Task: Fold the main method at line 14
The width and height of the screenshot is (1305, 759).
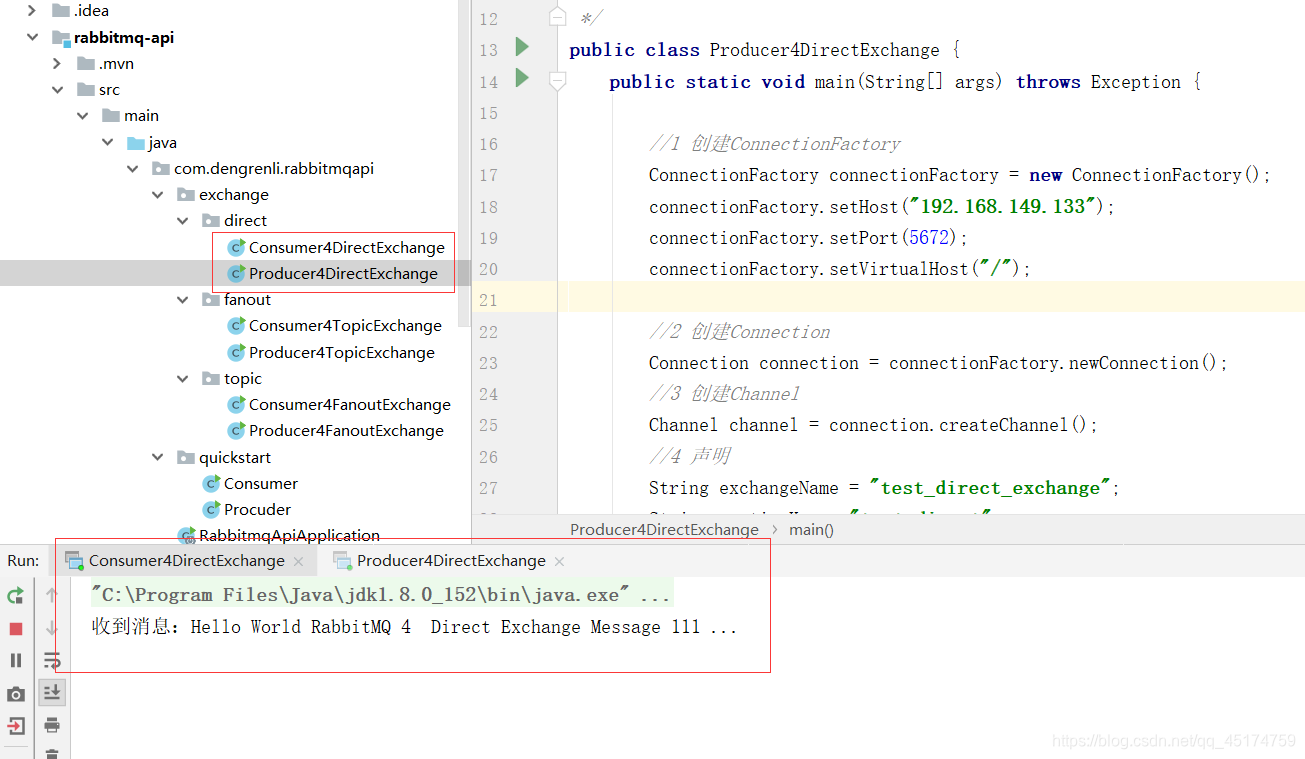Action: pos(558,80)
